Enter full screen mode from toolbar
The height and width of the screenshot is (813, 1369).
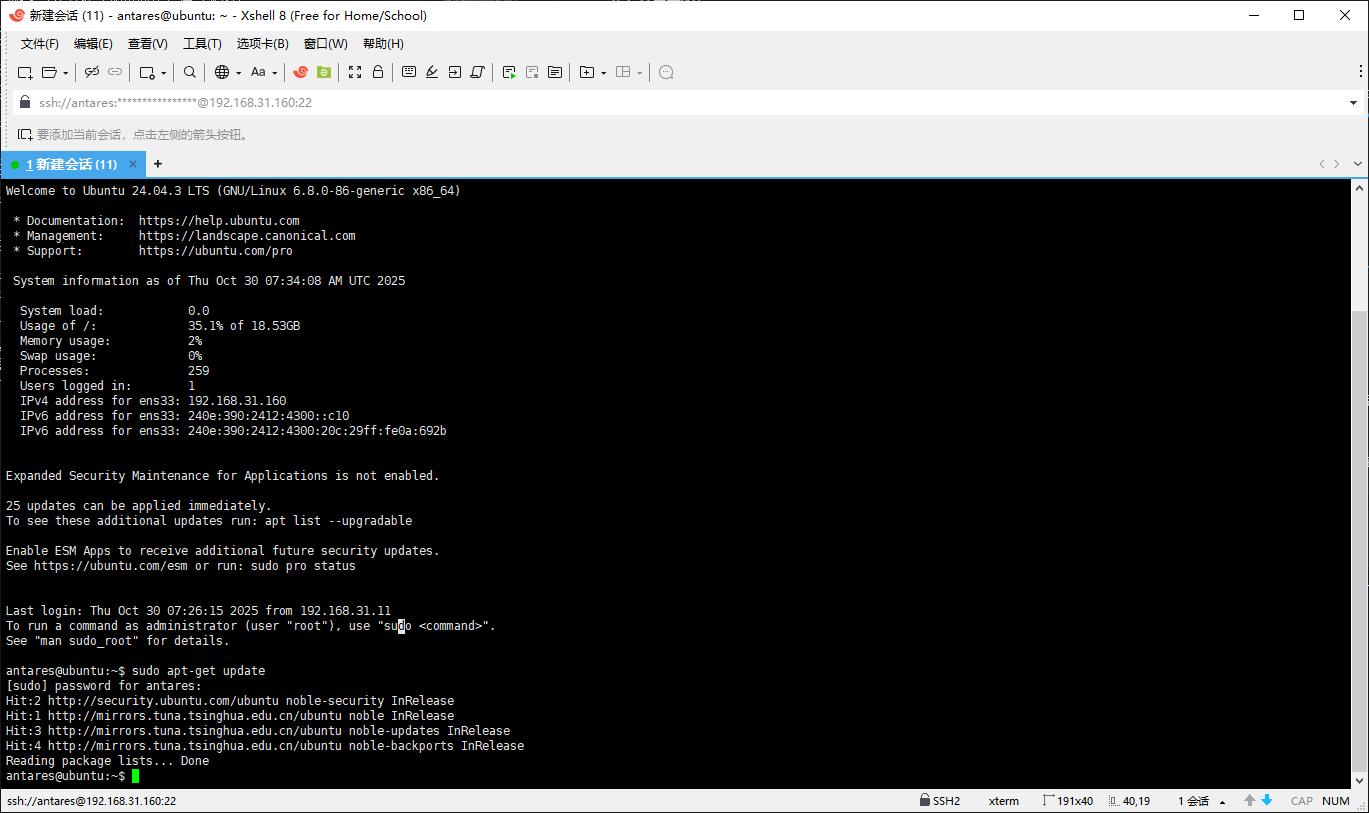pos(355,72)
